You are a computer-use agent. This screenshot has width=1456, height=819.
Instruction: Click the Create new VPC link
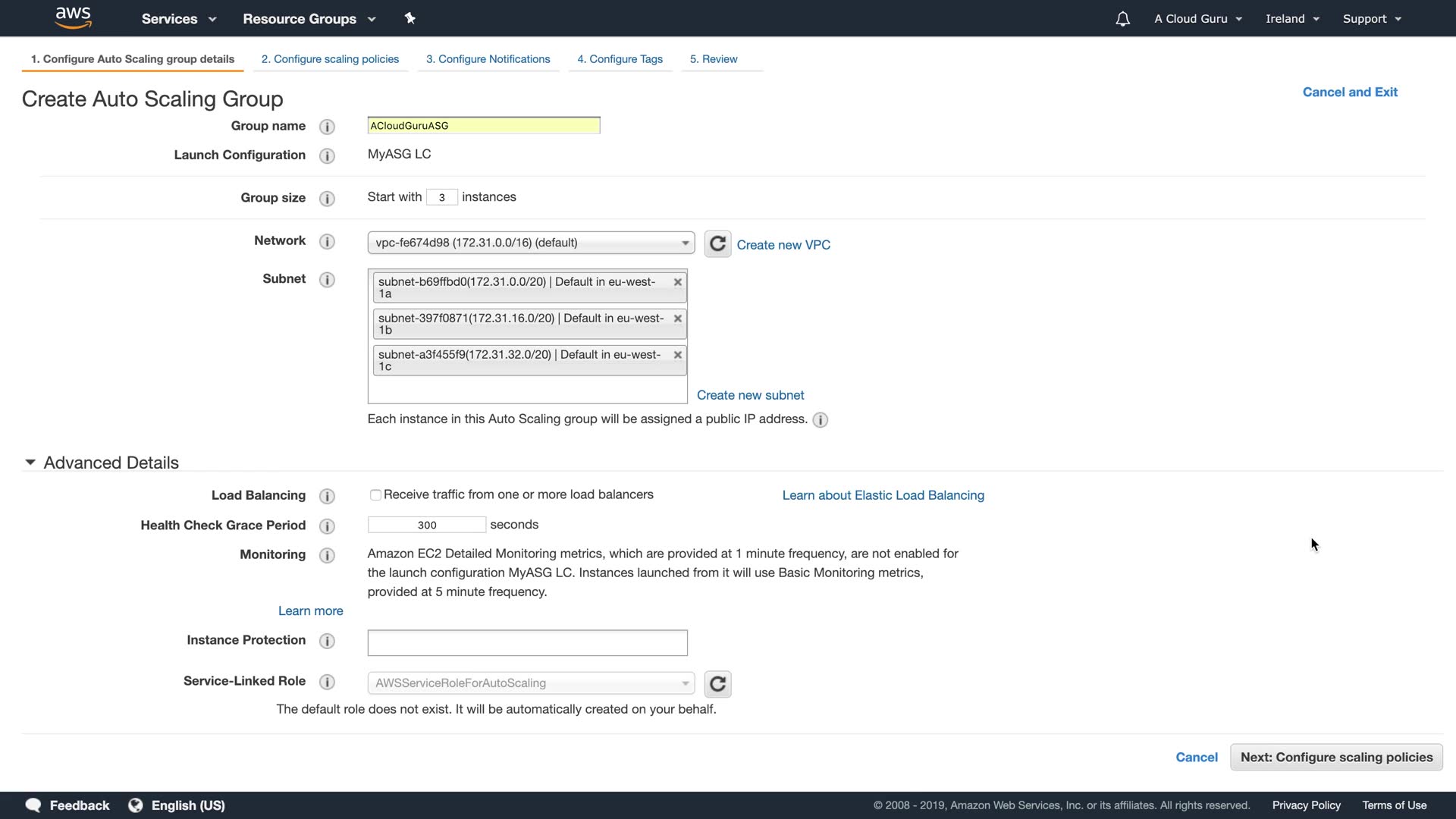(783, 245)
